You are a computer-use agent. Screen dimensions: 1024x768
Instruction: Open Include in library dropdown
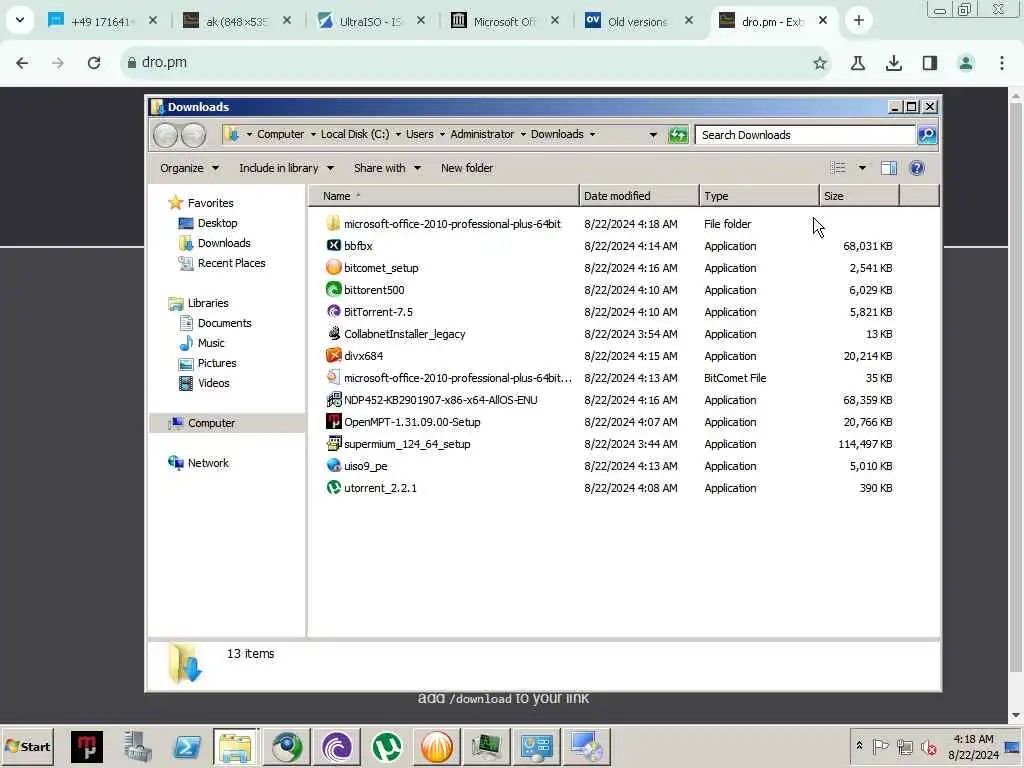click(286, 168)
